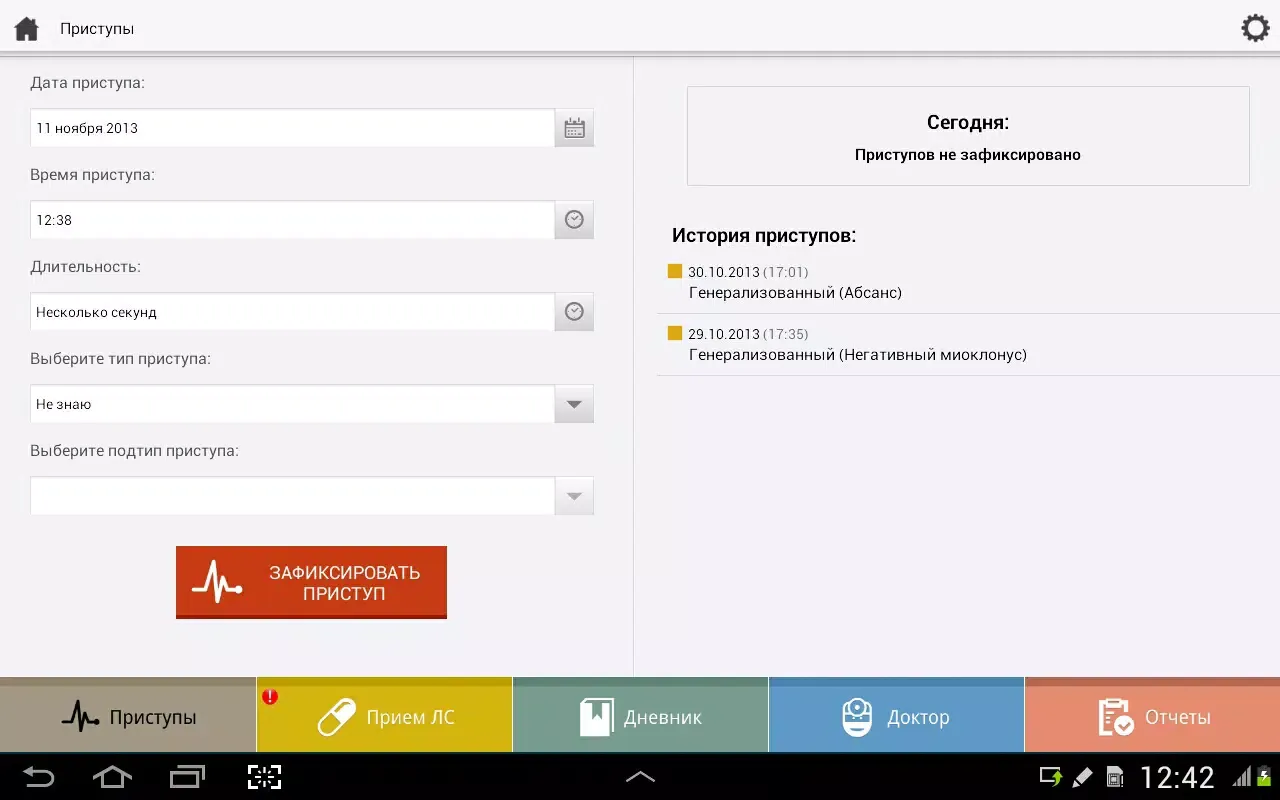Open history entry 29.10.2013 Негативный миоклонус
The image size is (1280, 800).
pos(968,345)
